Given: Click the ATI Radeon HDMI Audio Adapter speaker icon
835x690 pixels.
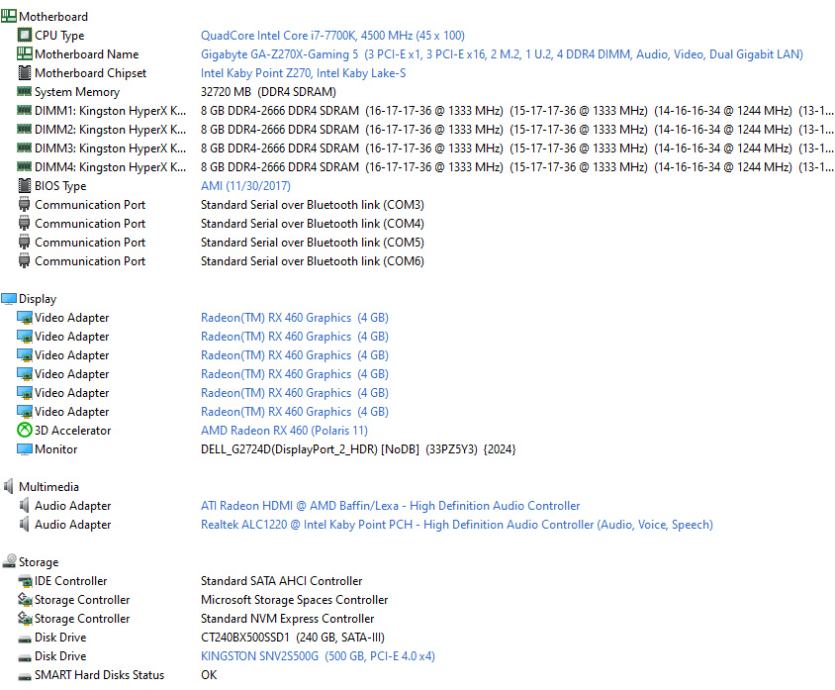Looking at the screenshot, I should coord(24,505).
